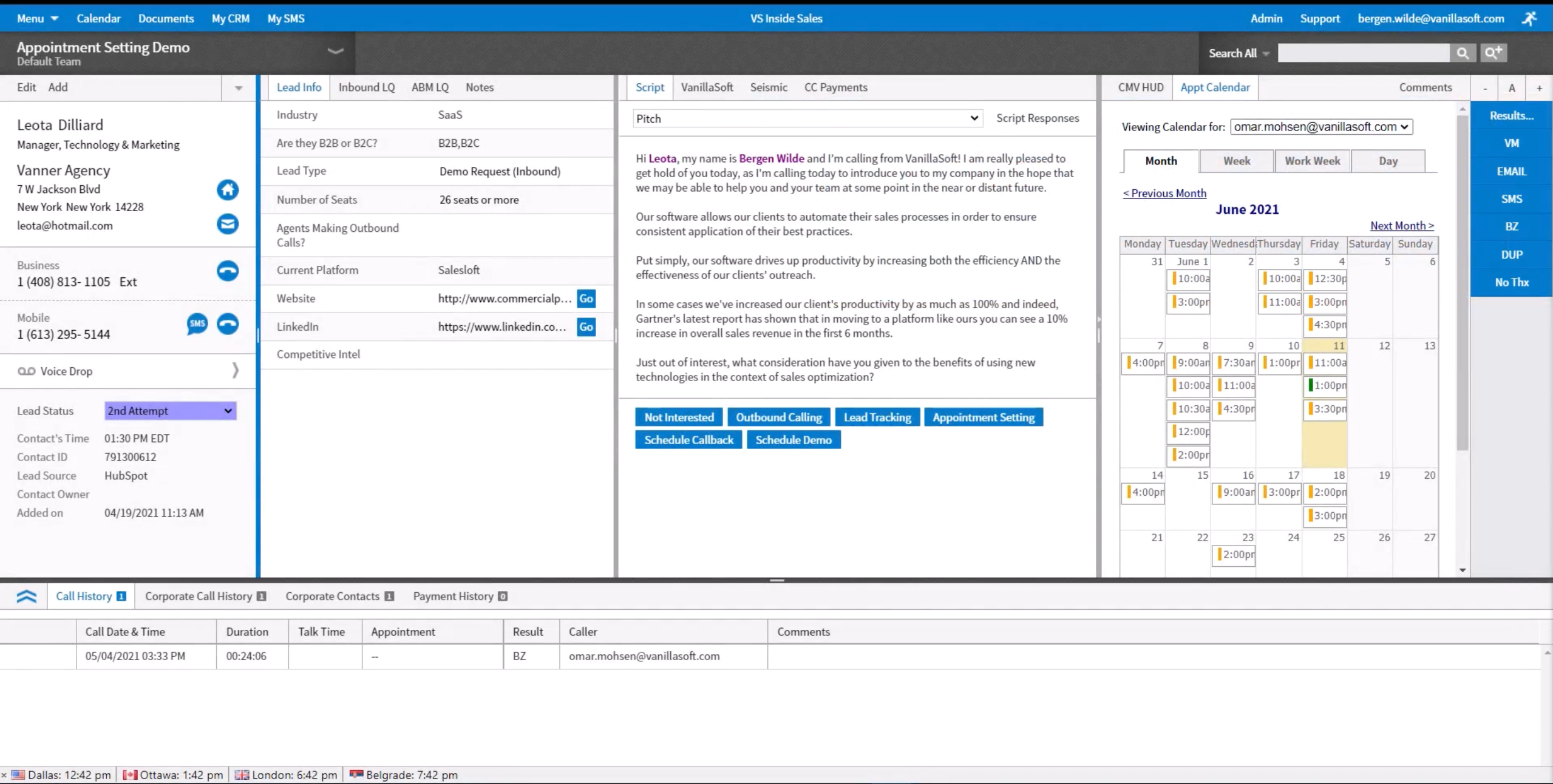Image resolution: width=1553 pixels, height=784 pixels.
Task: Switch to the Inbound LQ tab
Action: click(366, 87)
